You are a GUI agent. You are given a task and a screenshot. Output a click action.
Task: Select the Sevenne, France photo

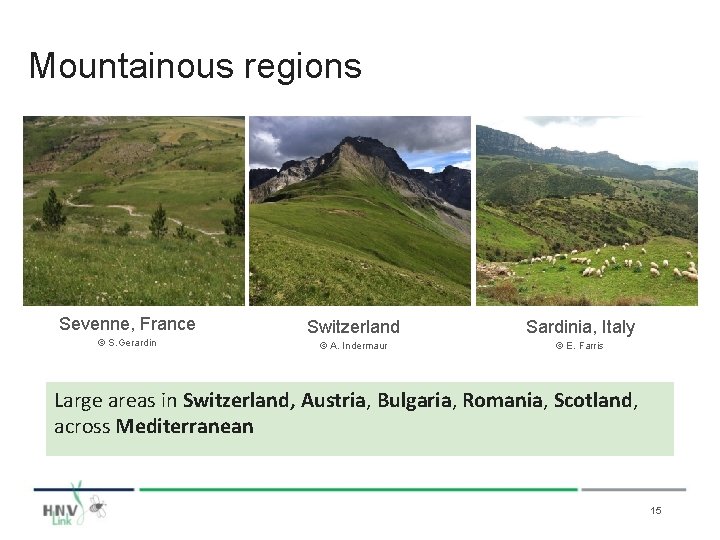tap(134, 211)
